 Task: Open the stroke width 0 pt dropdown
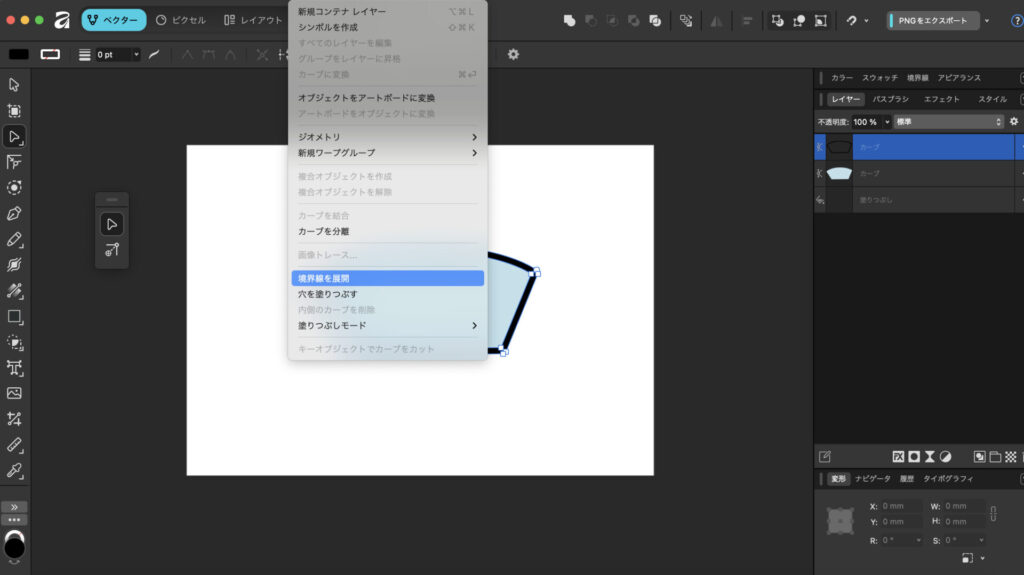pos(136,54)
